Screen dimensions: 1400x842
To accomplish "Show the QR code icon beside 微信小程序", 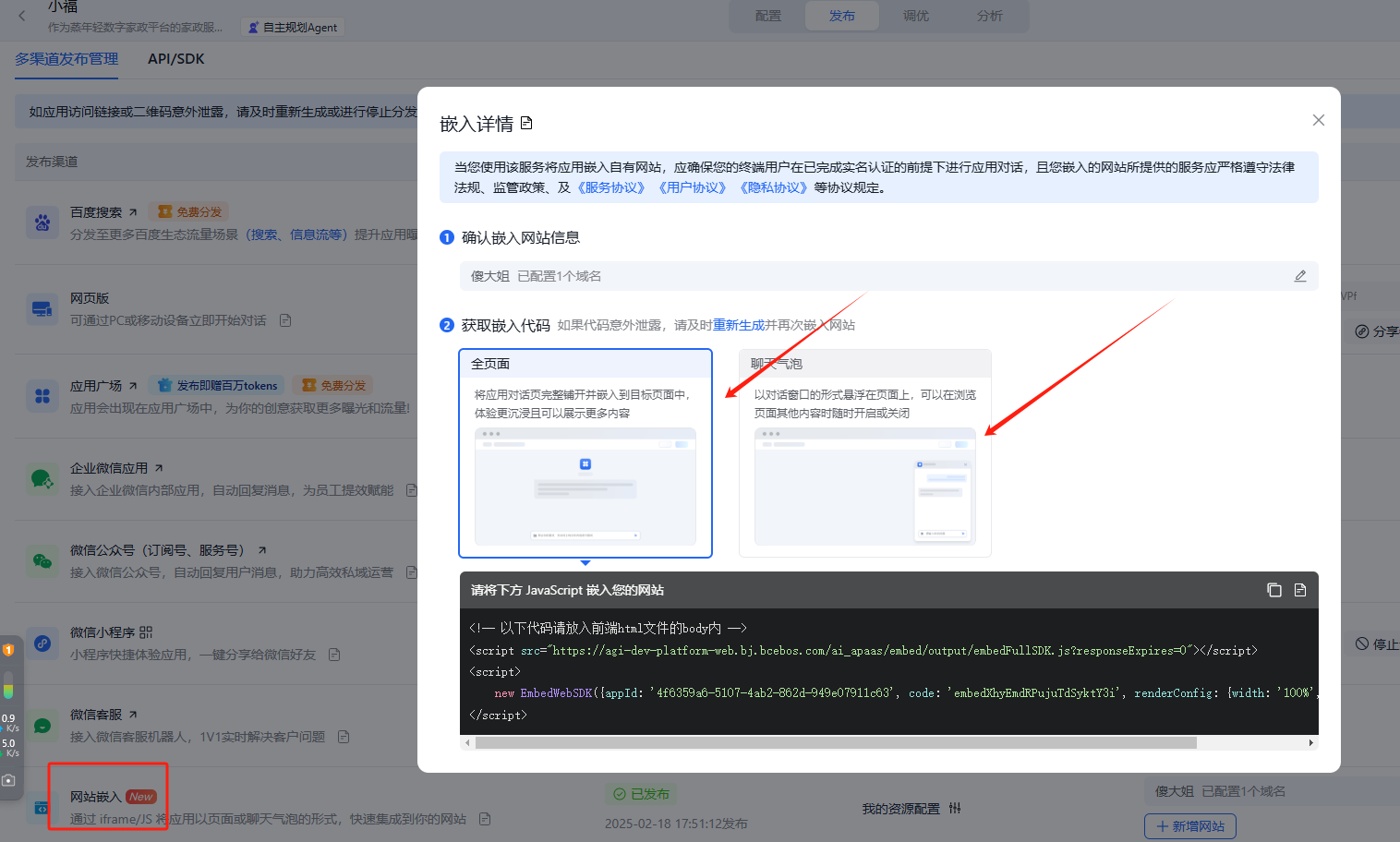I will [146, 632].
